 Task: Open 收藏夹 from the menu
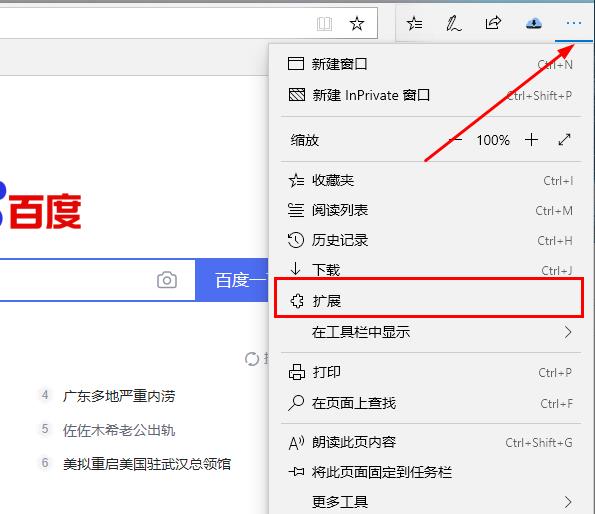click(431, 181)
